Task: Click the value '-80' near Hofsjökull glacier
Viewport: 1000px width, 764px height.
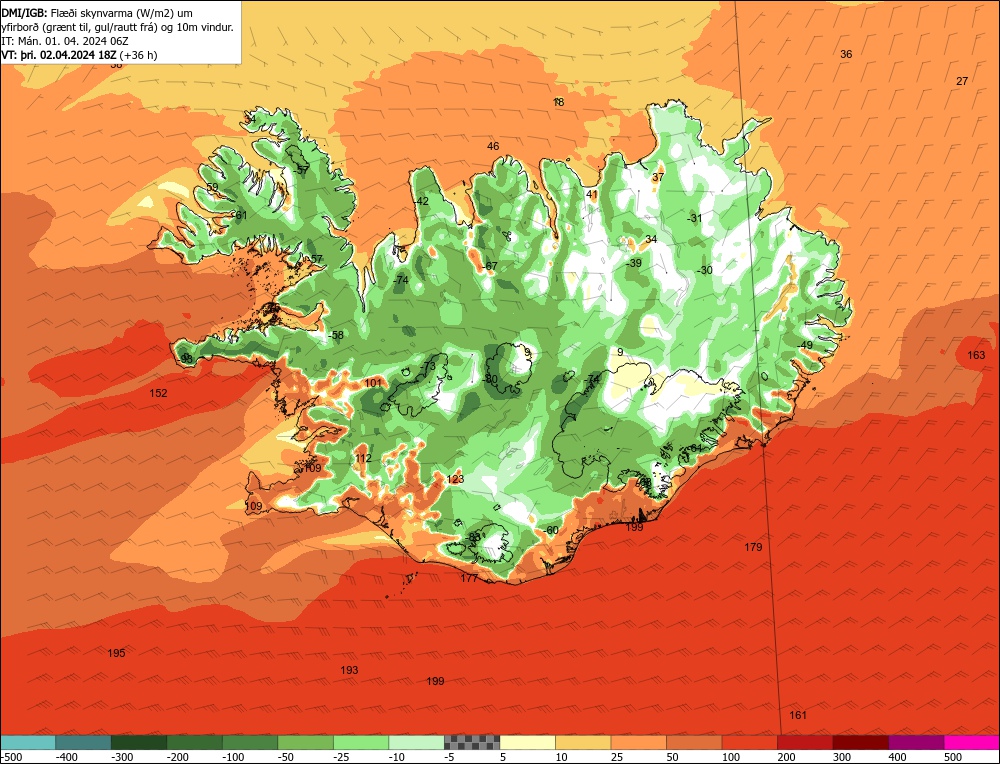Action: pyautogui.click(x=490, y=379)
